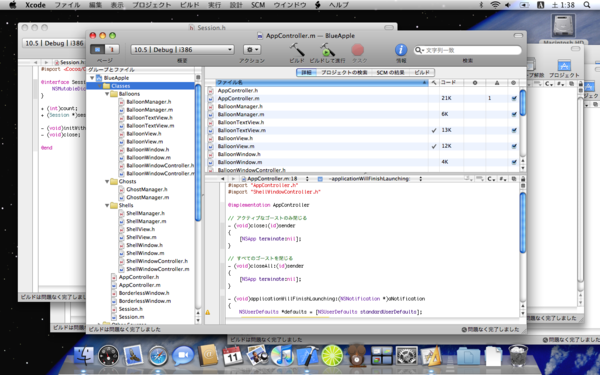
Task: Open the lime slice app in Dock
Action: point(332,355)
